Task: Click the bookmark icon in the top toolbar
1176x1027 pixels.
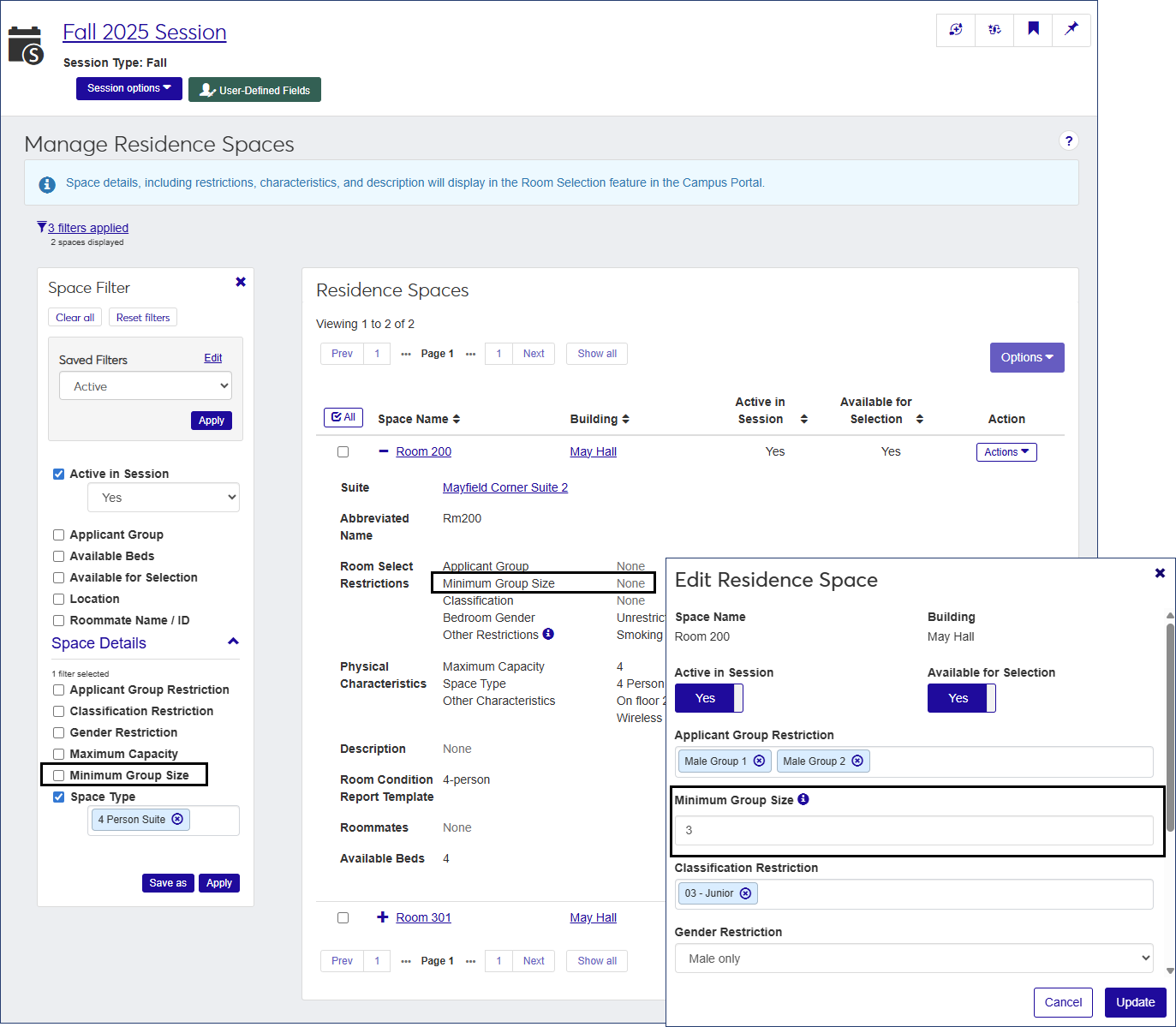Action: pos(1033,29)
